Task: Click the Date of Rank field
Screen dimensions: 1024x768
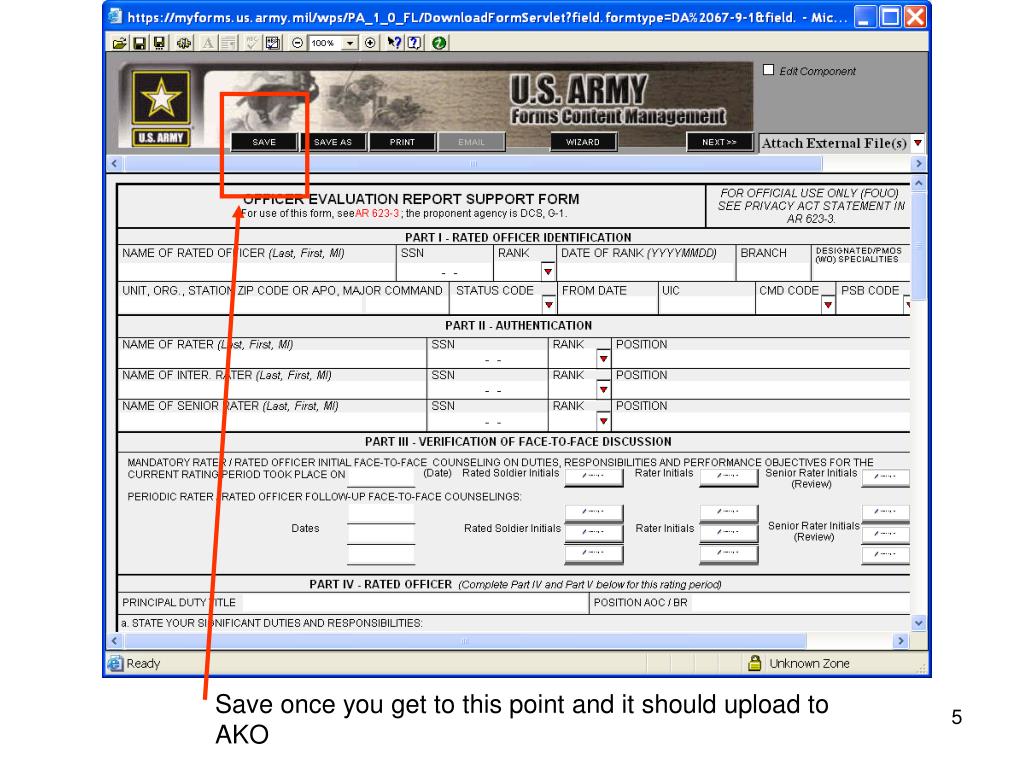Action: coord(646,271)
